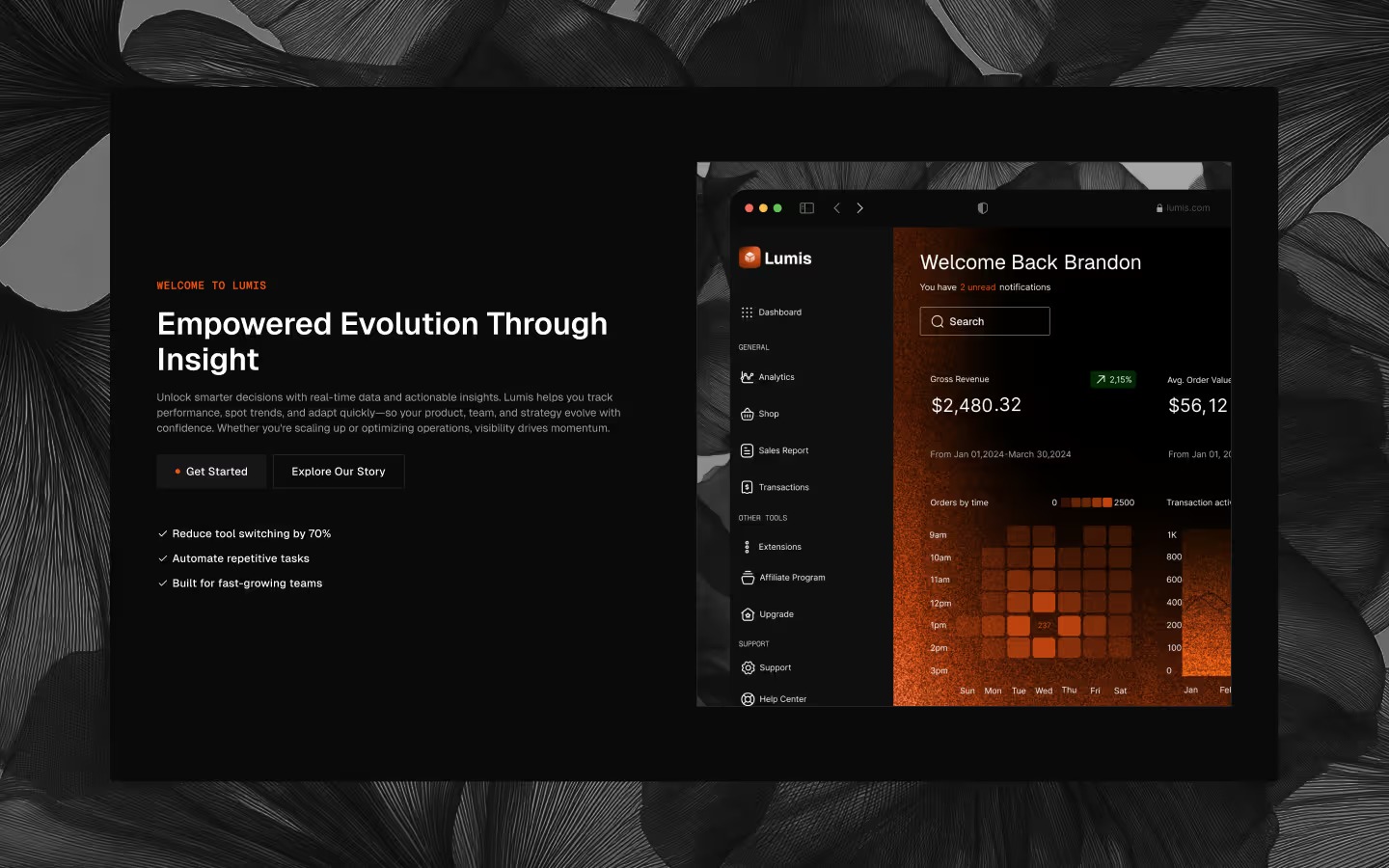Open the Support gear icon
The image size is (1389, 868).
coord(748,667)
